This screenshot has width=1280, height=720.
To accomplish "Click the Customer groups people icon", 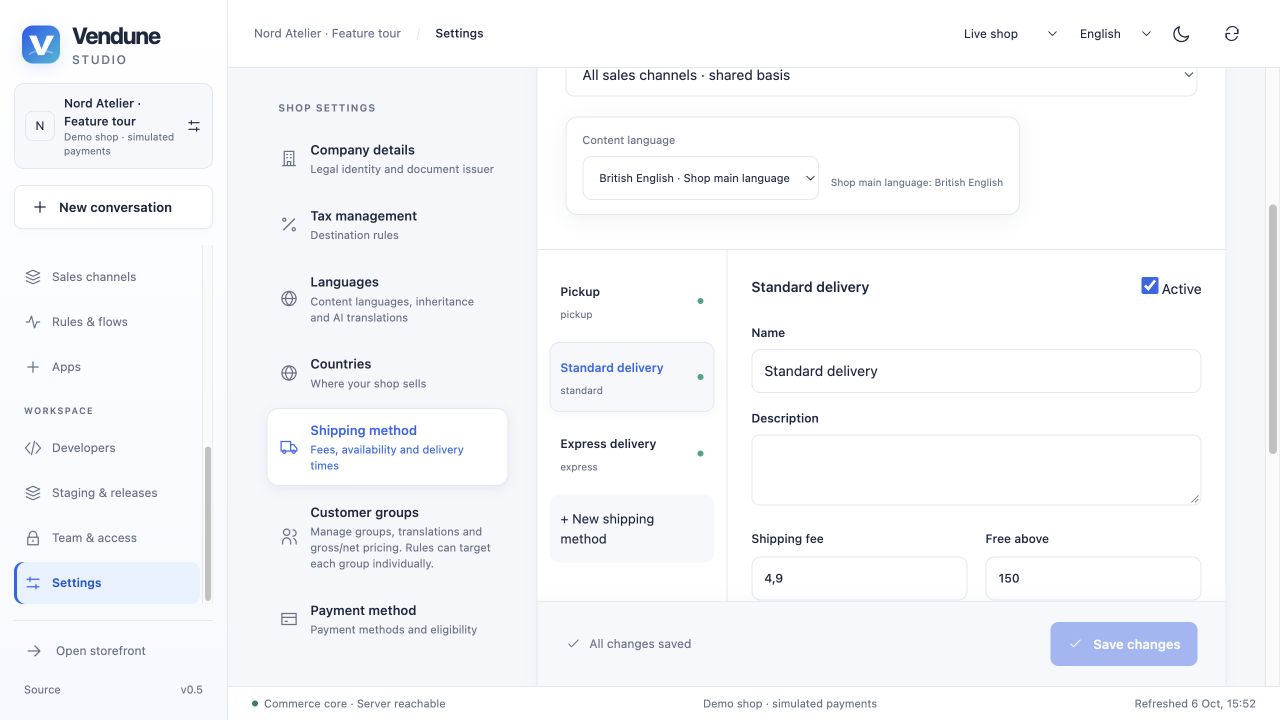I will pyautogui.click(x=289, y=537).
